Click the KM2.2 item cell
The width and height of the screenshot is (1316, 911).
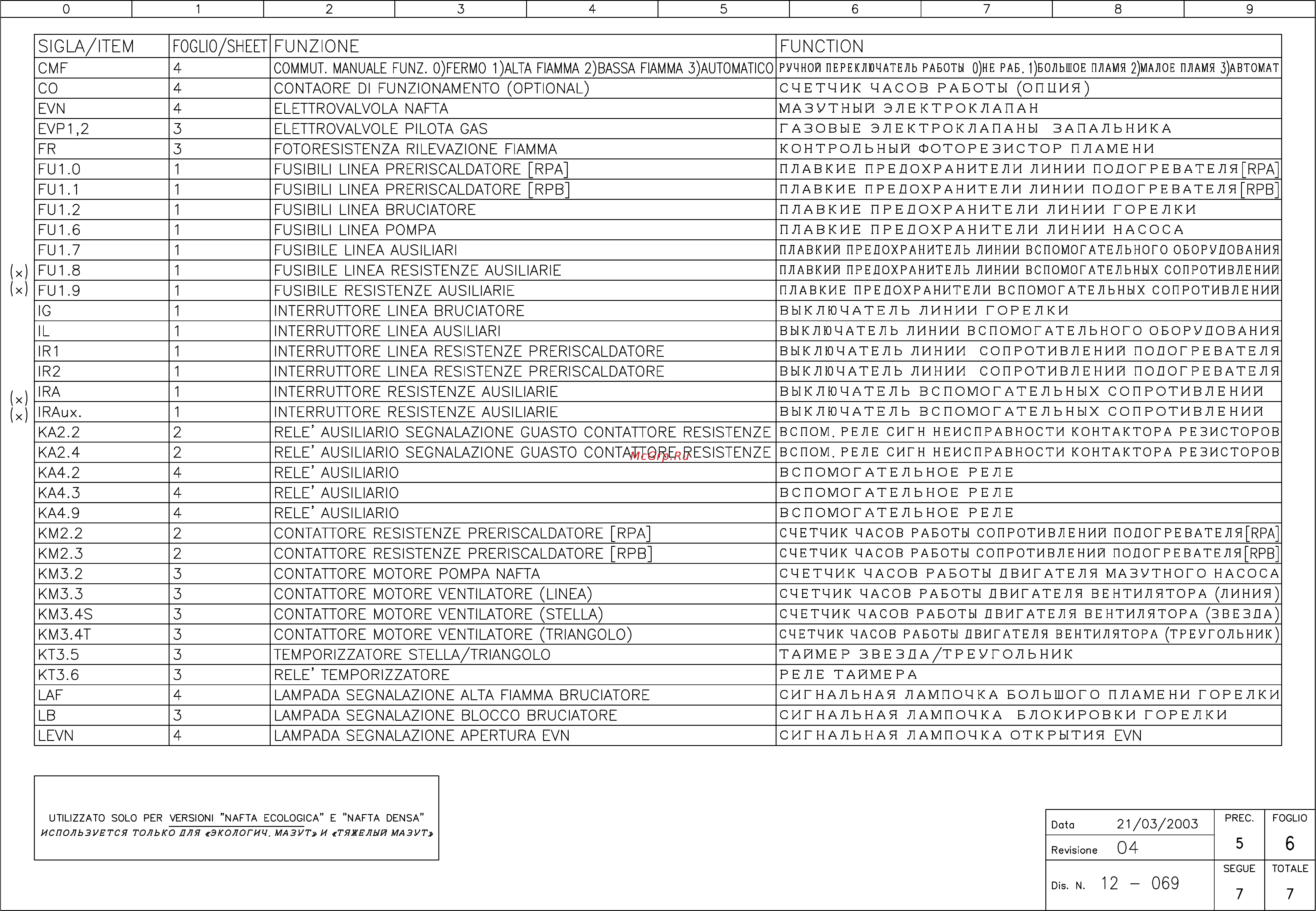click(x=101, y=533)
